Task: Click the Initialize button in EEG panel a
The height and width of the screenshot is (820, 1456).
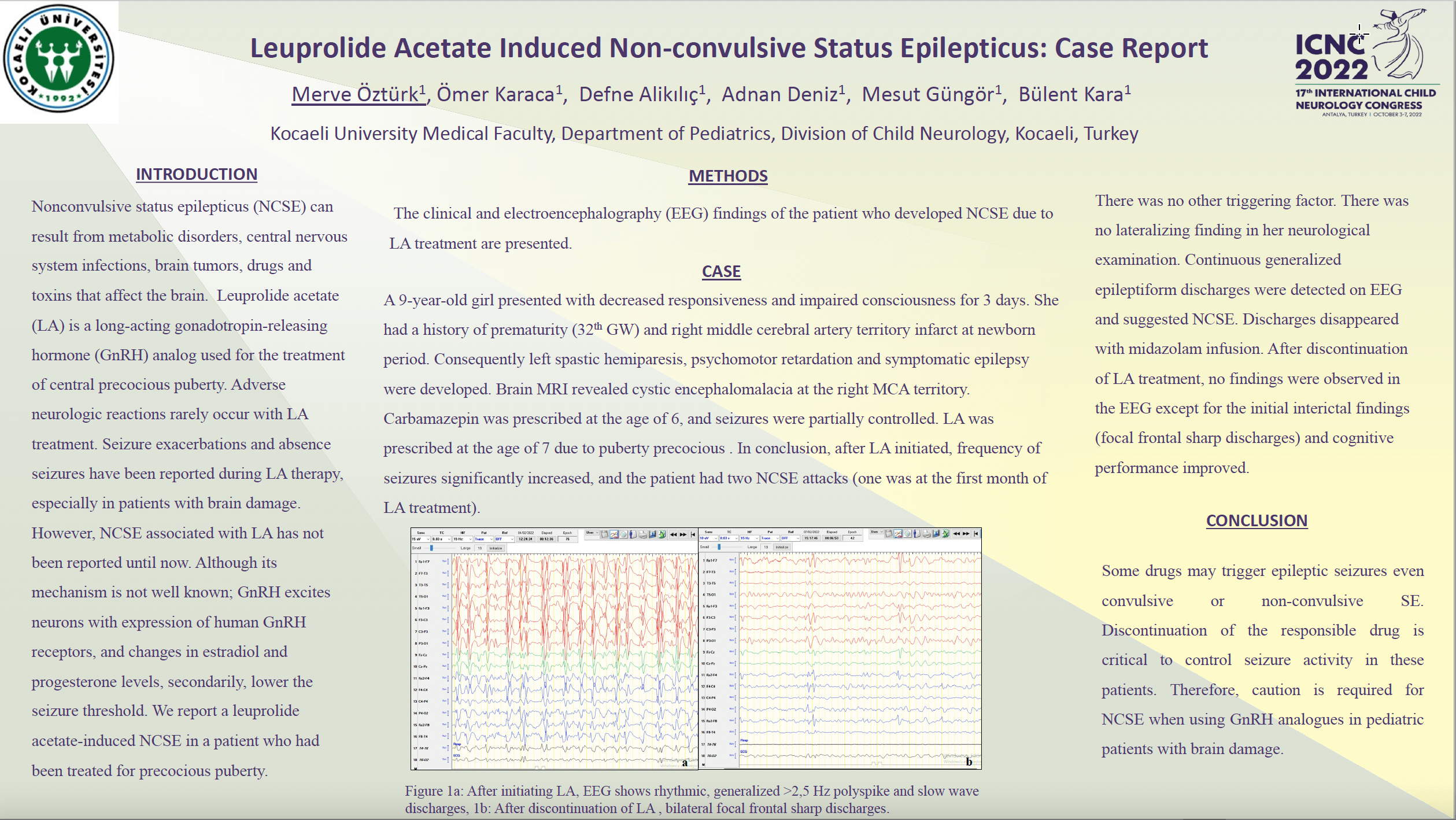Action: click(x=496, y=548)
